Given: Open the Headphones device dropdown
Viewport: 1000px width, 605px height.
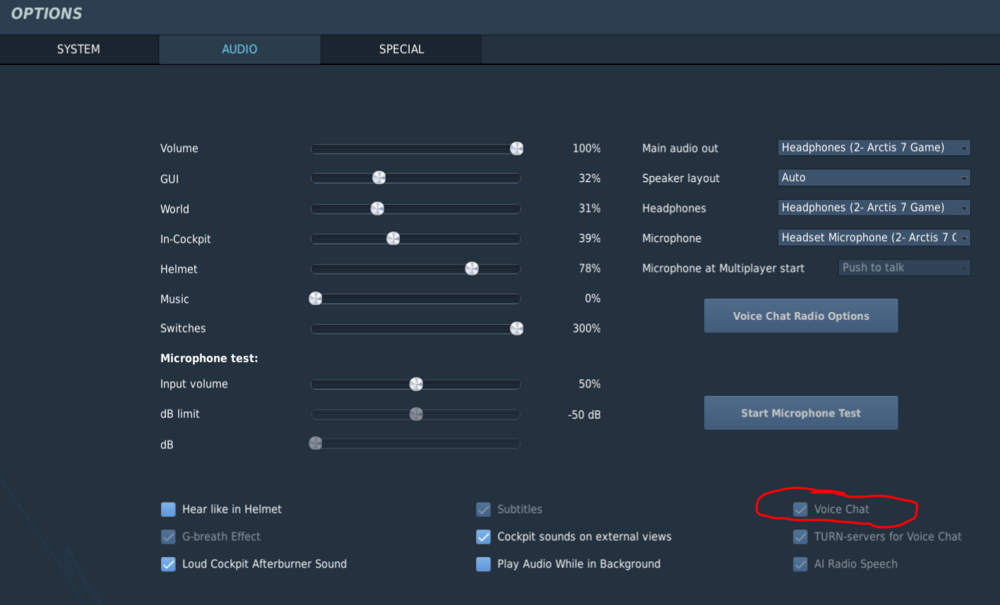Looking at the screenshot, I should click(x=873, y=208).
